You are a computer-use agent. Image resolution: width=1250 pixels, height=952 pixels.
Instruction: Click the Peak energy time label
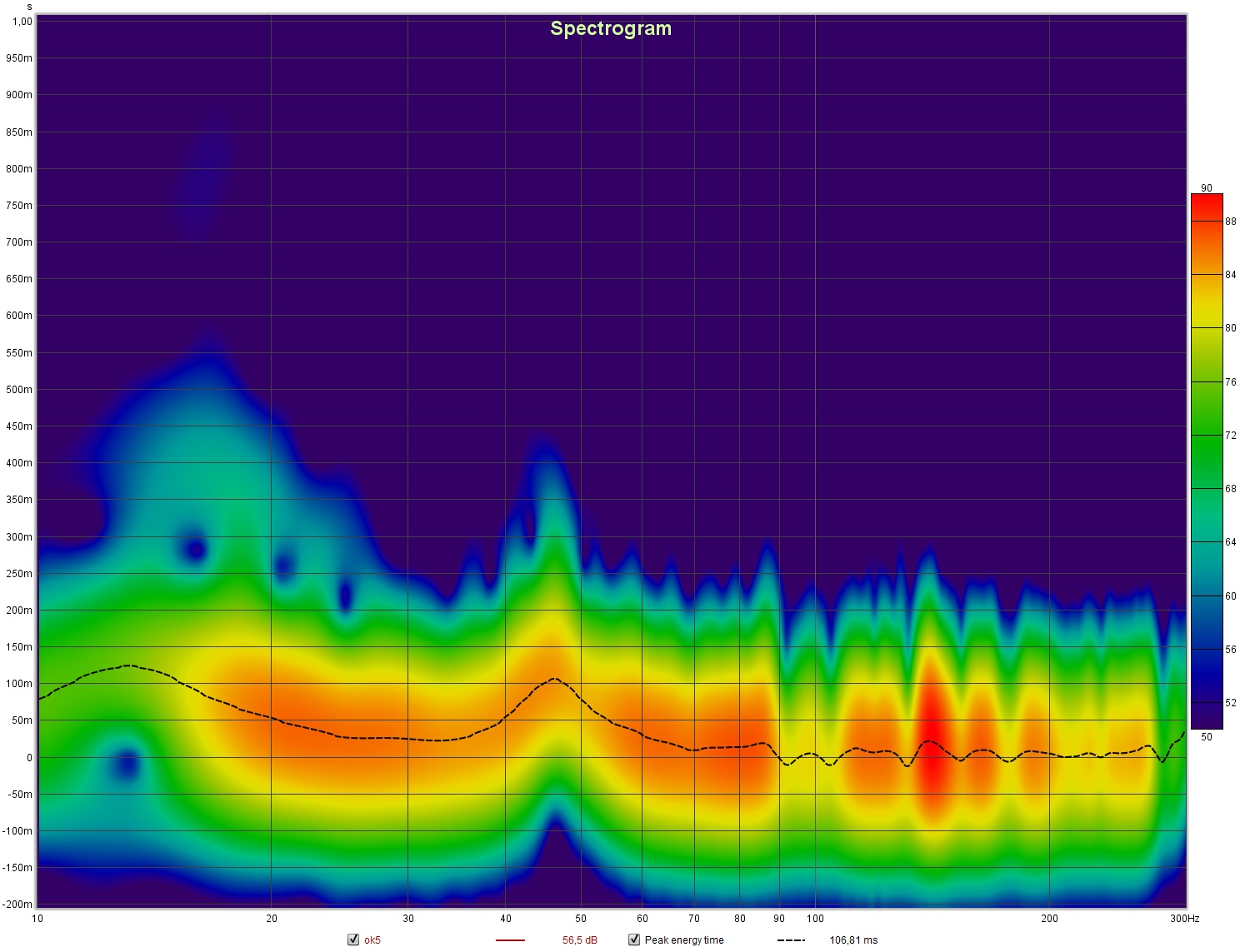[x=684, y=940]
